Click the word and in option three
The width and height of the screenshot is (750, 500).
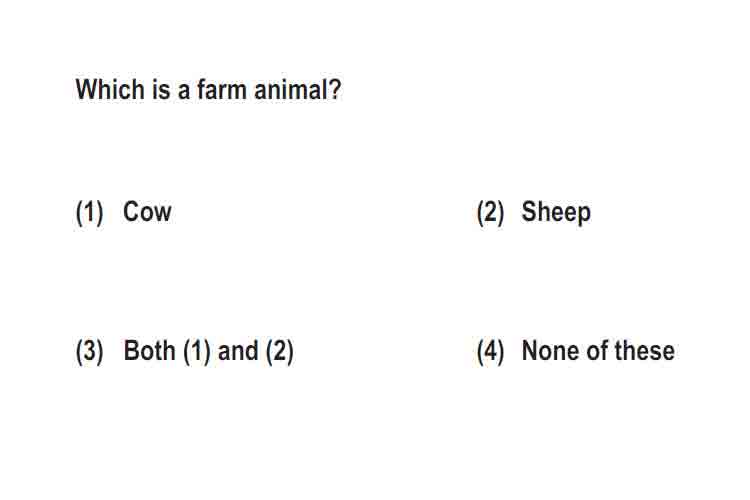pyautogui.click(x=238, y=351)
